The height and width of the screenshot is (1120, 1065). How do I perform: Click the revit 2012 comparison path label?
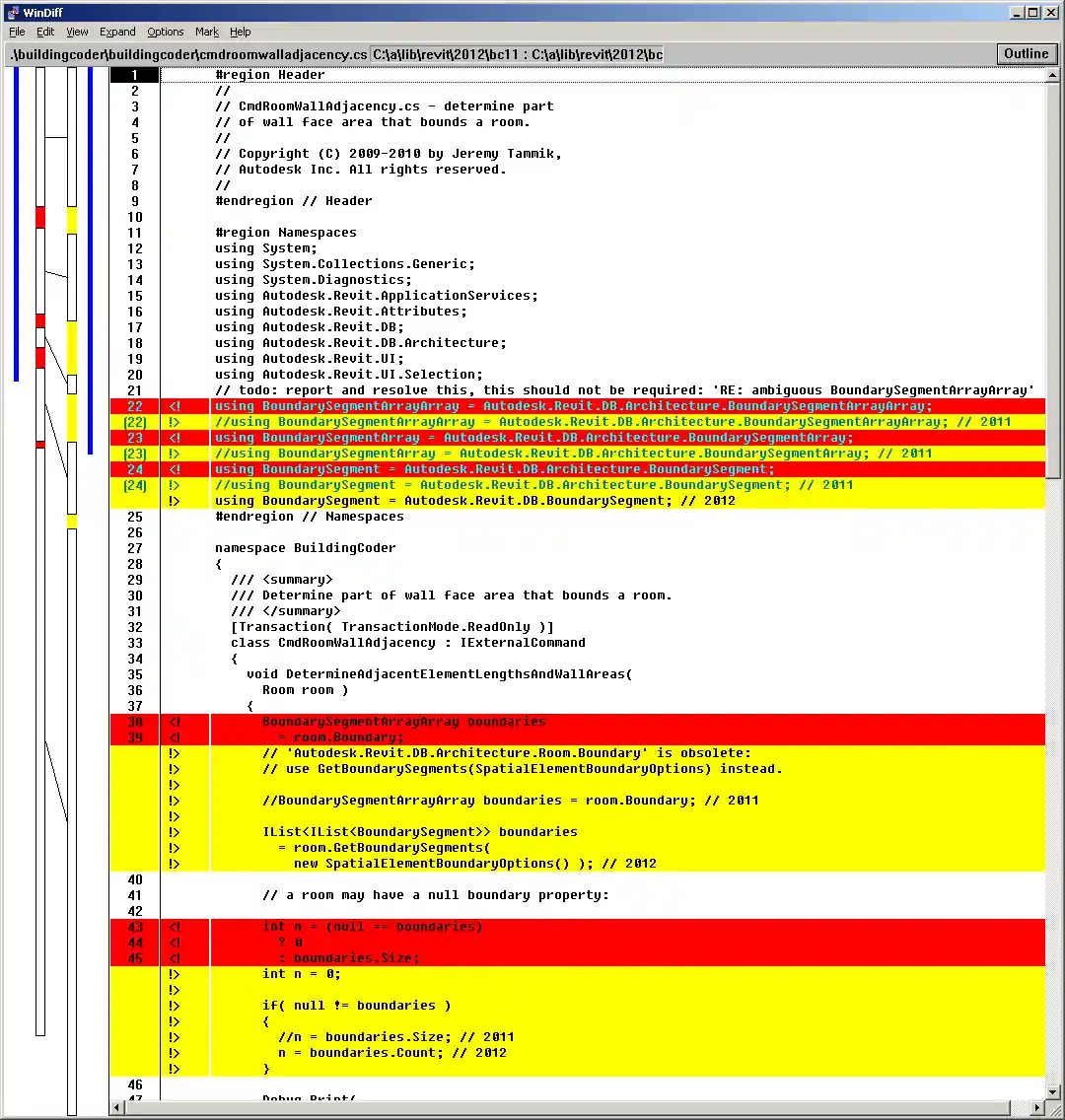tap(516, 54)
